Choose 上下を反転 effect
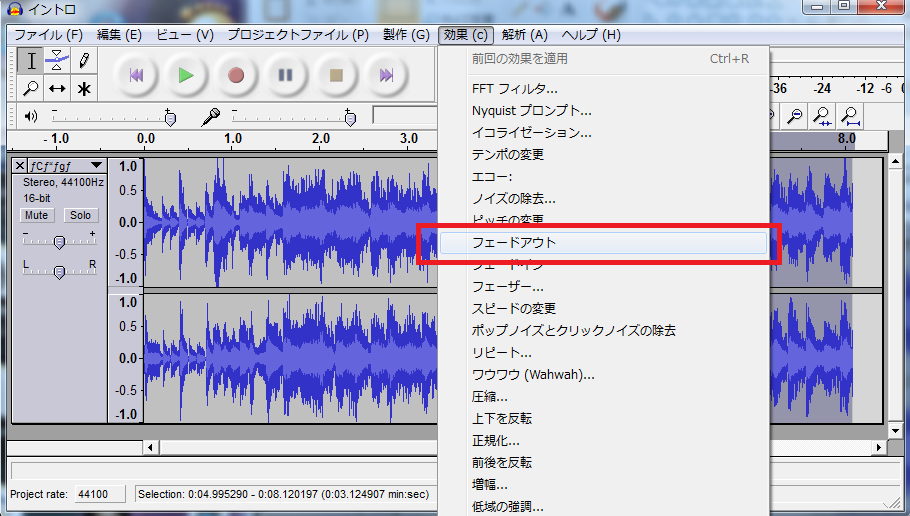Screen dimensions: 910x516 (x=604, y=419)
